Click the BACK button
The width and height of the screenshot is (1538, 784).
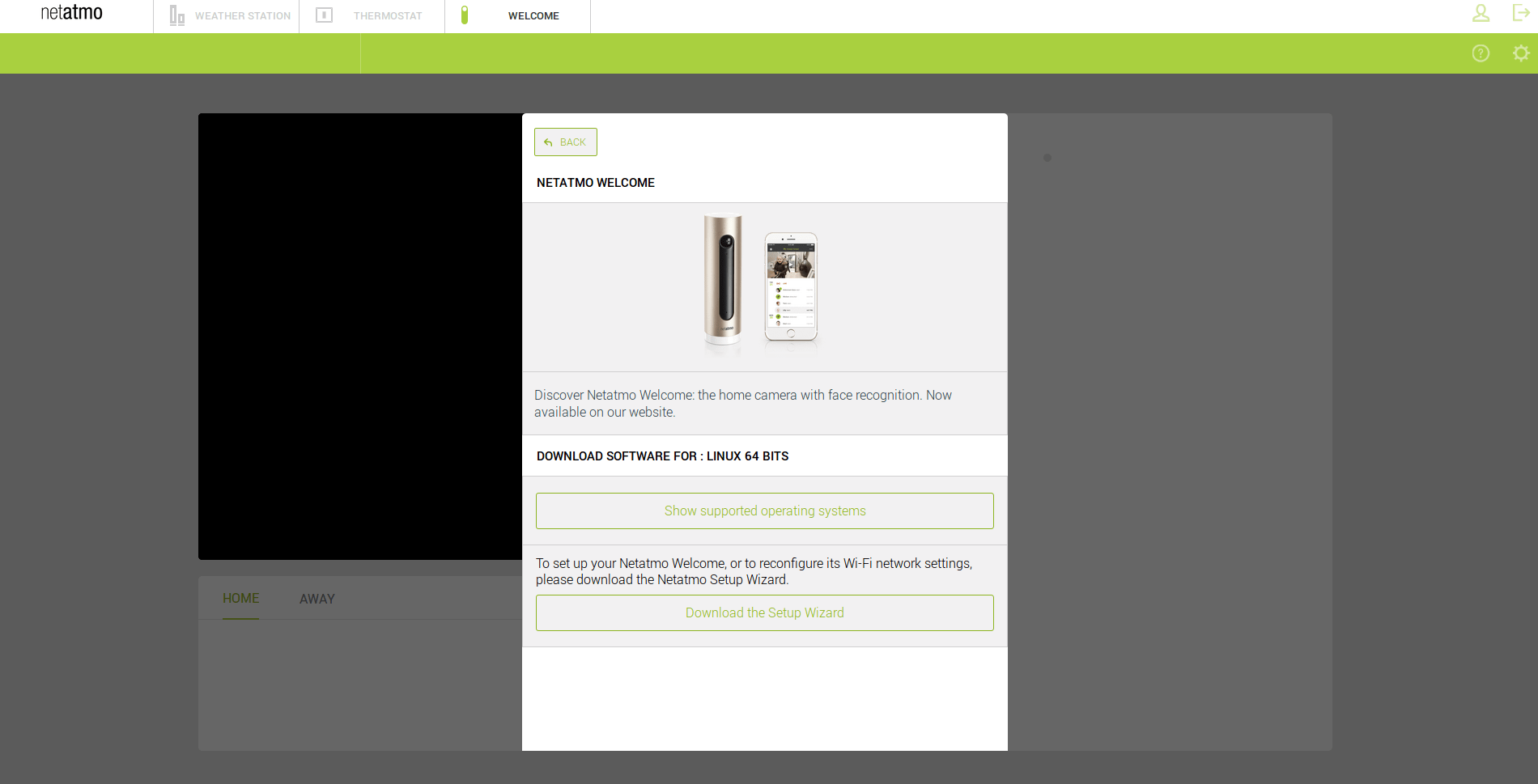565,142
